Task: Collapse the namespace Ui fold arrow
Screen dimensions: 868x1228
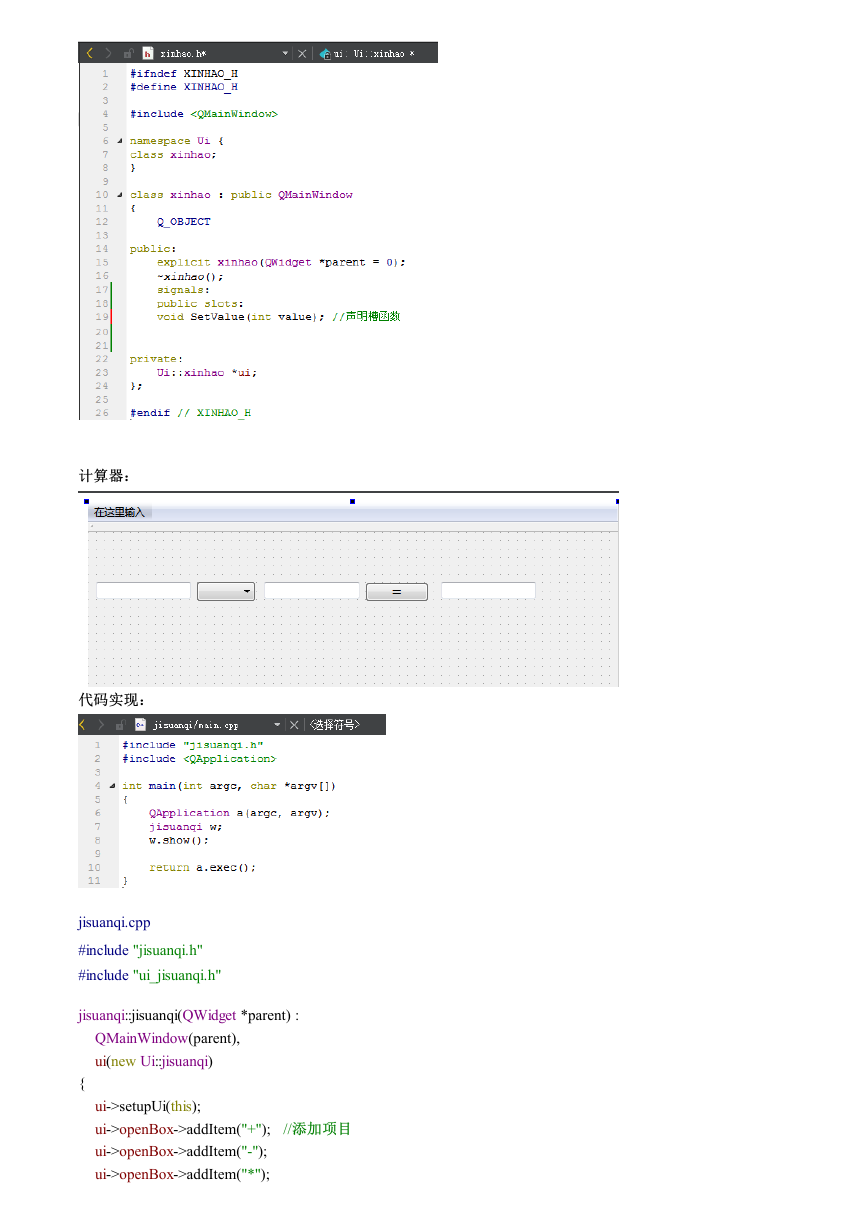Action: (x=120, y=141)
